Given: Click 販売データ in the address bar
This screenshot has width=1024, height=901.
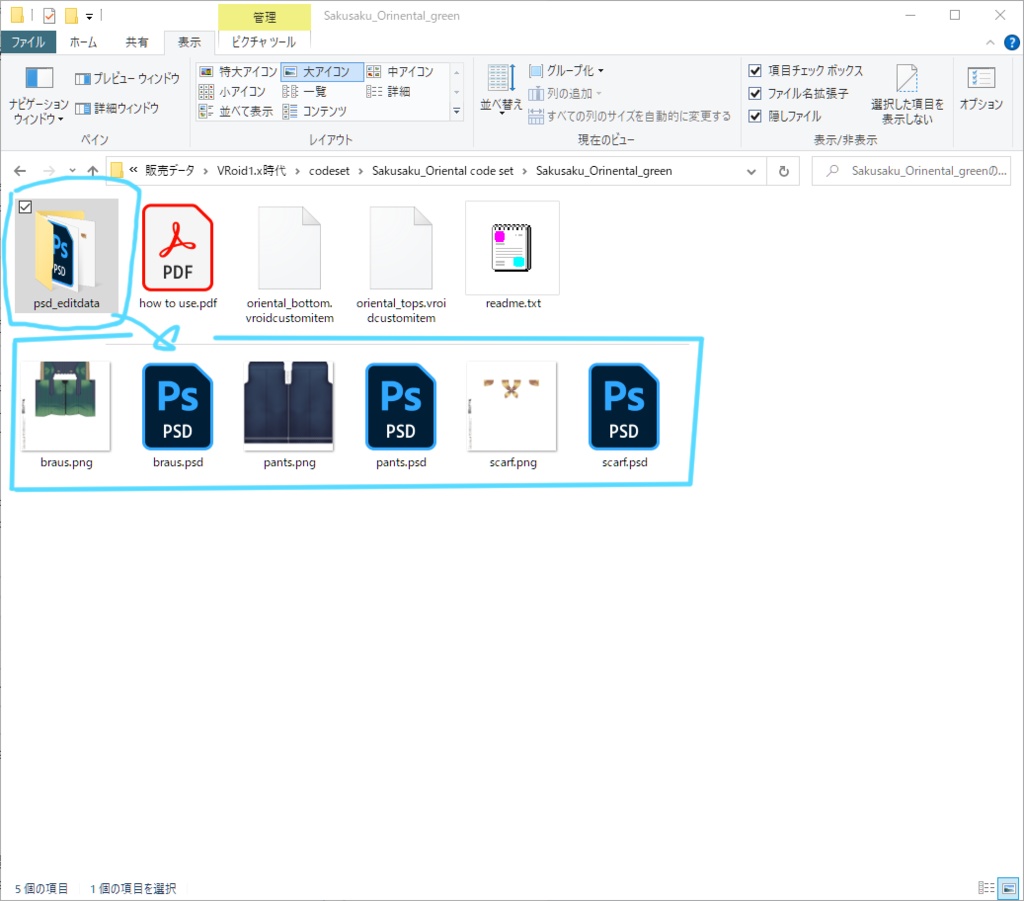Looking at the screenshot, I should [170, 171].
